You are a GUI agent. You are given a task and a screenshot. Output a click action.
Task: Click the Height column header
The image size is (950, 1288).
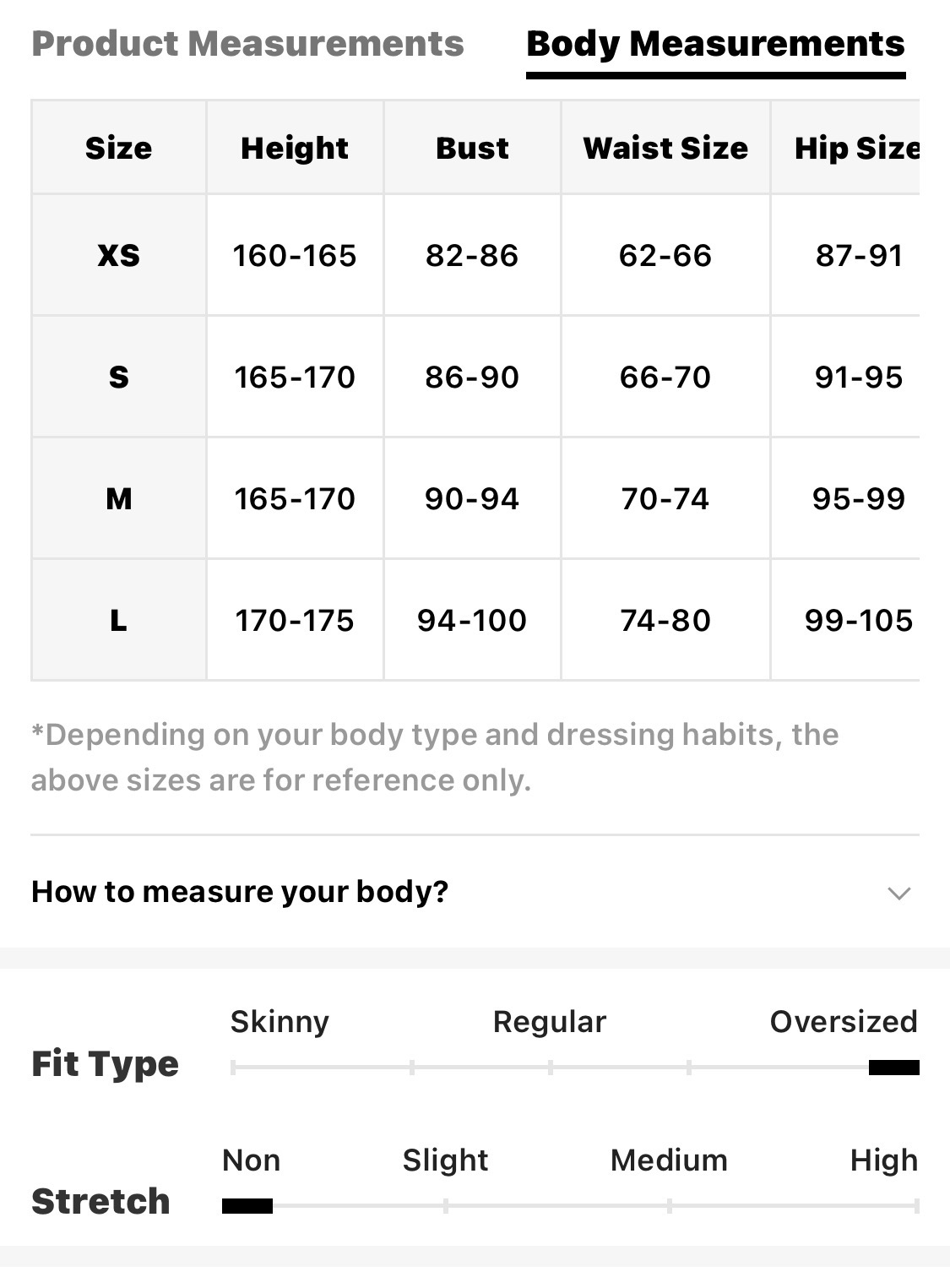click(x=294, y=148)
